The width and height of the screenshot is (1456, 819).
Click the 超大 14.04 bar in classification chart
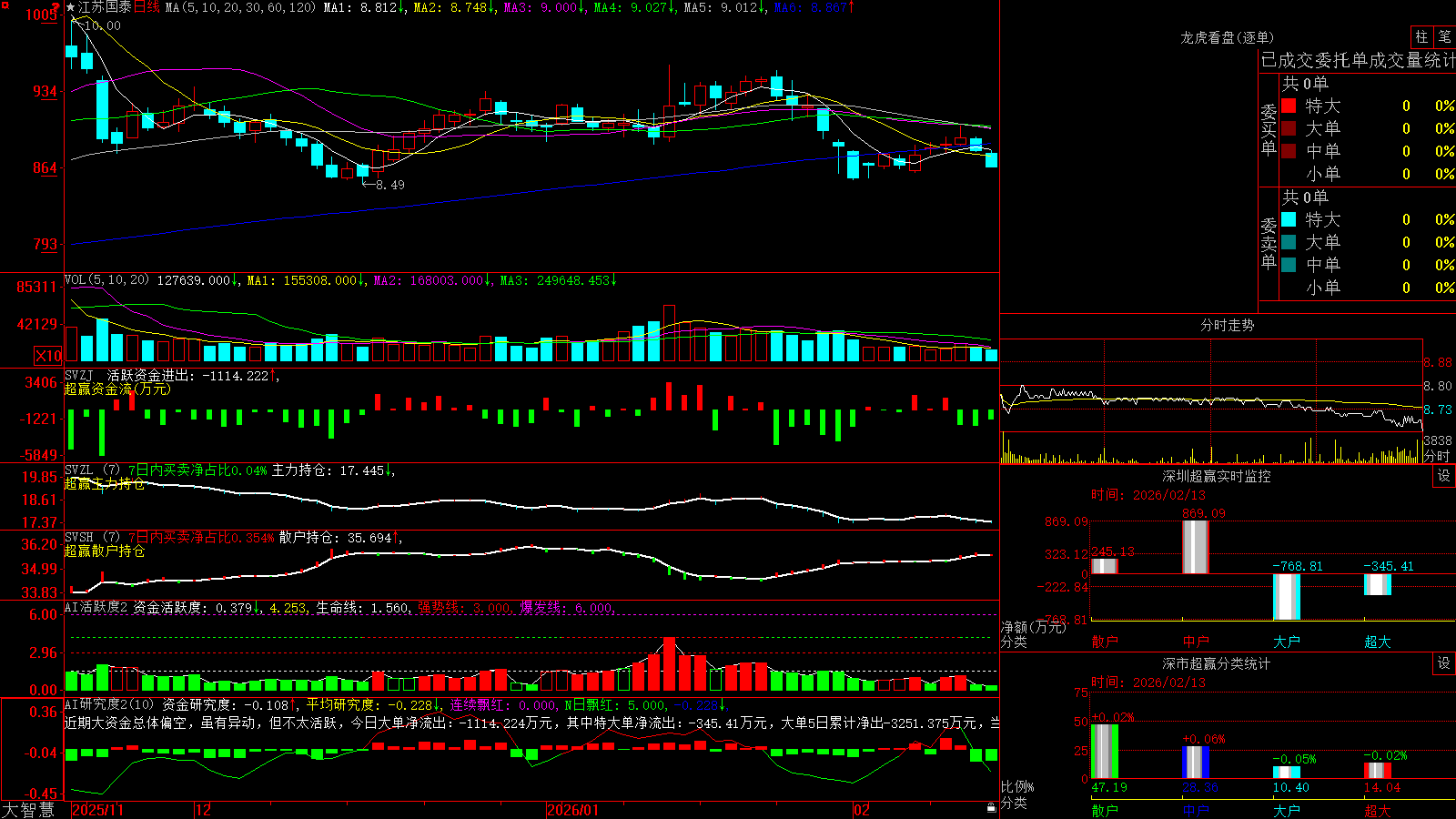click(x=1378, y=771)
